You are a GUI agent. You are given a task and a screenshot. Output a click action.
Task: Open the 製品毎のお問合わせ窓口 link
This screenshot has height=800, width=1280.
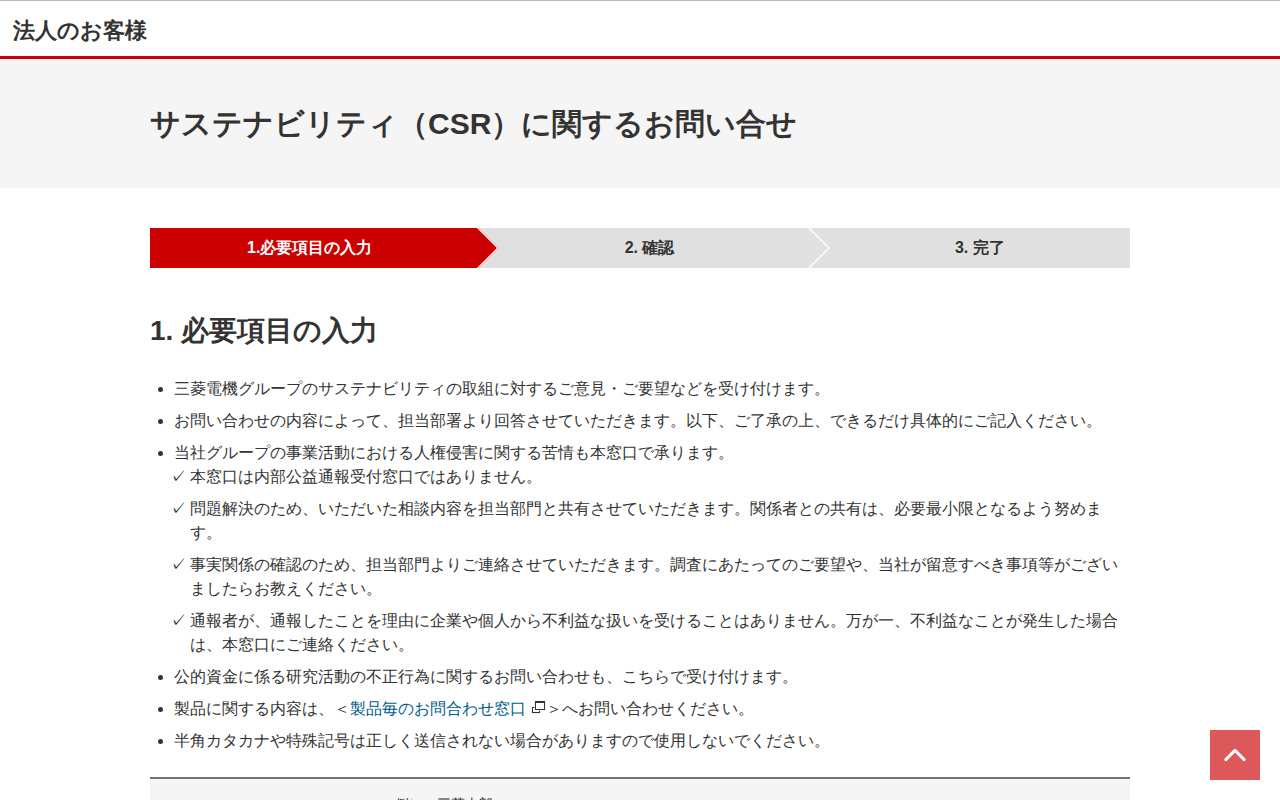click(435, 709)
